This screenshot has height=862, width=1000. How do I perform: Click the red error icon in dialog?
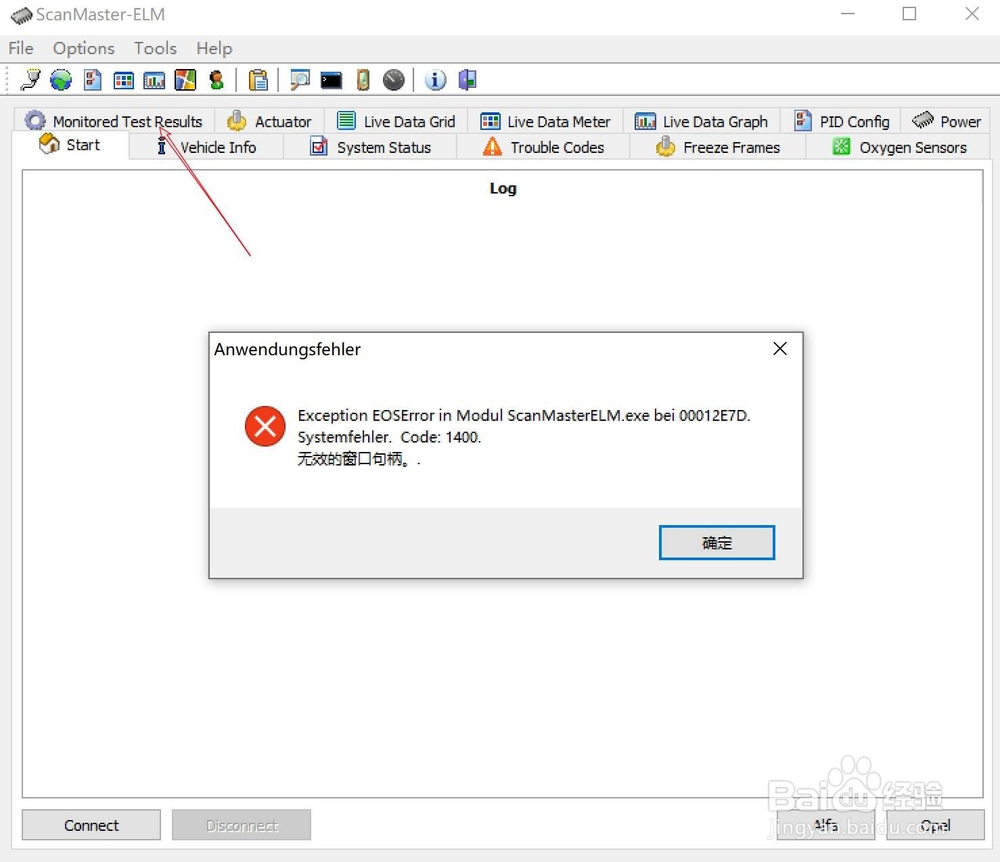point(265,426)
